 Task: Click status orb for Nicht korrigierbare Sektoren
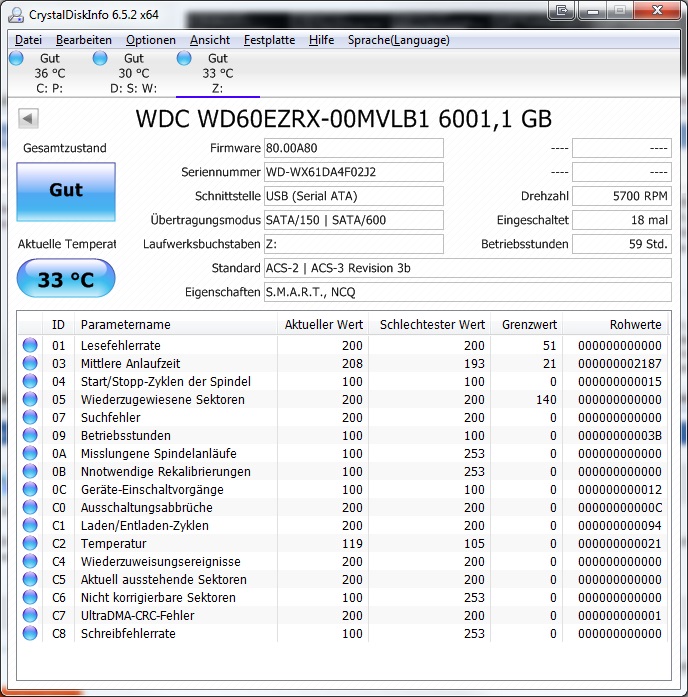click(30, 597)
